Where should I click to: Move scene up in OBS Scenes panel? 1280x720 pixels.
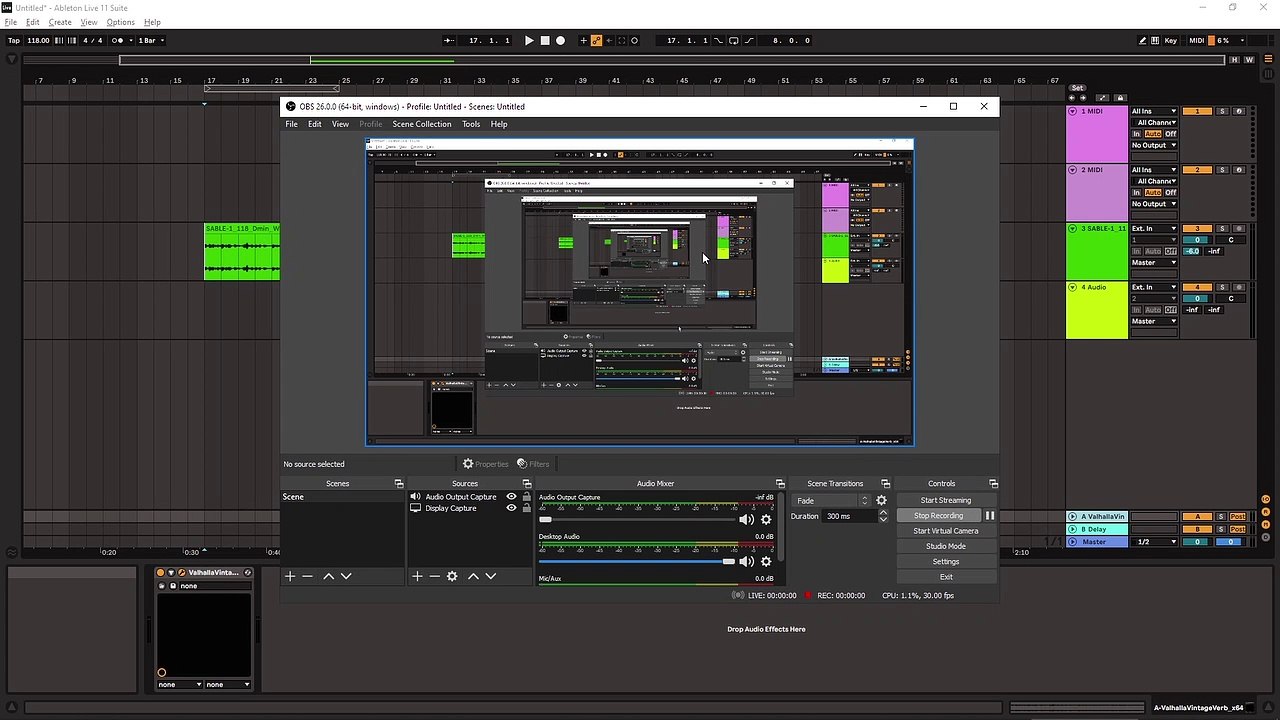(x=328, y=576)
